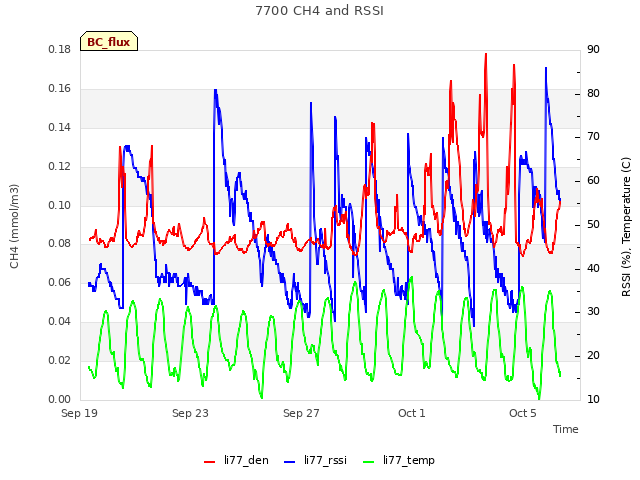Viewport: 640px width, 480px height.
Task: Click the 0.06 left axis value
Action: pos(60,282)
